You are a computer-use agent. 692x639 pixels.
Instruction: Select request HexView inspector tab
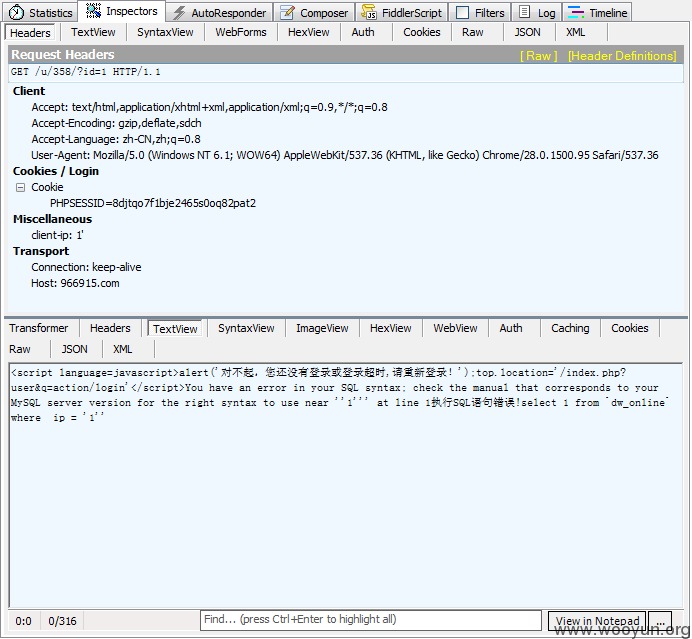[x=308, y=32]
